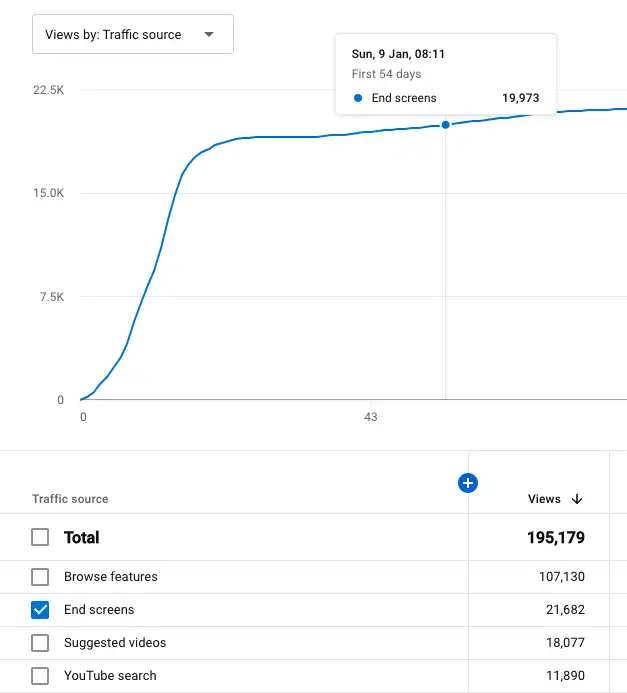Open the YouTube search traffic source
Screen dimensions: 627x693
point(110,676)
